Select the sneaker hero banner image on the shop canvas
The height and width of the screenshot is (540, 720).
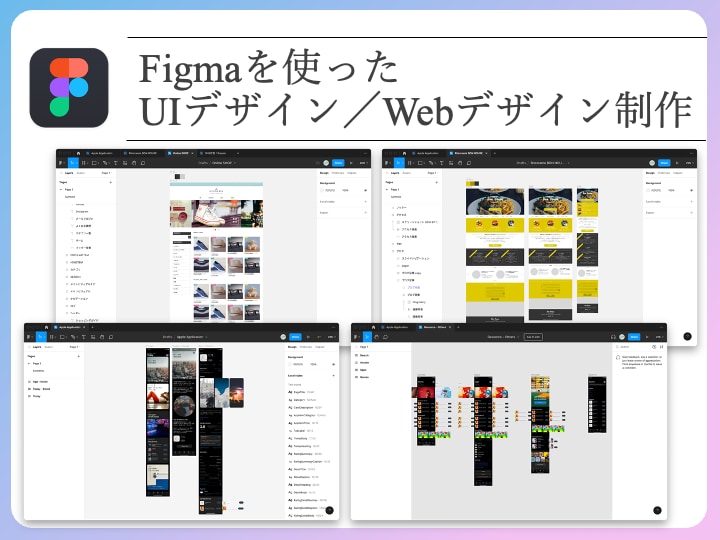216,214
